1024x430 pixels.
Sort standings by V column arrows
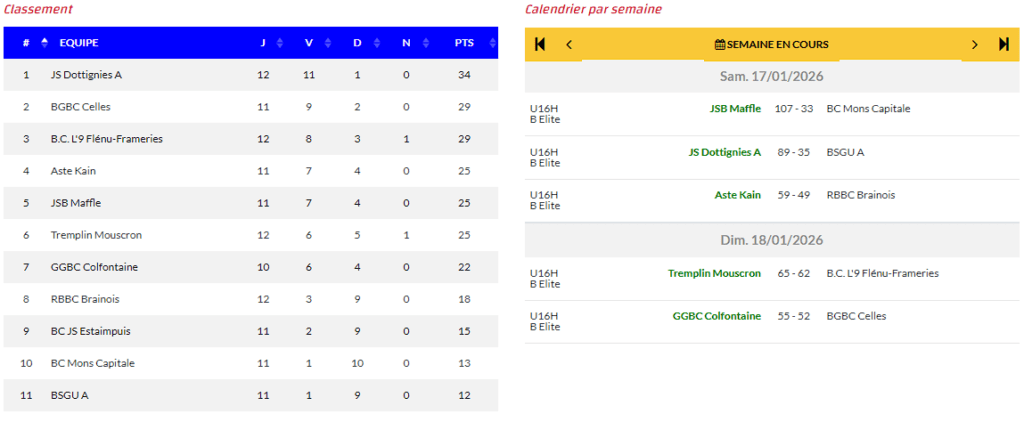pyautogui.click(x=326, y=43)
